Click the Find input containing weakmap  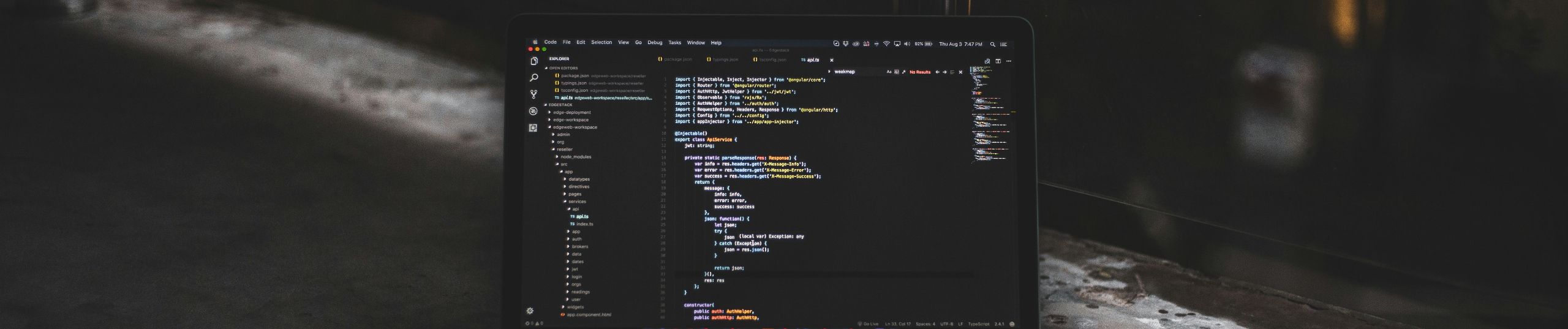[x=859, y=72]
